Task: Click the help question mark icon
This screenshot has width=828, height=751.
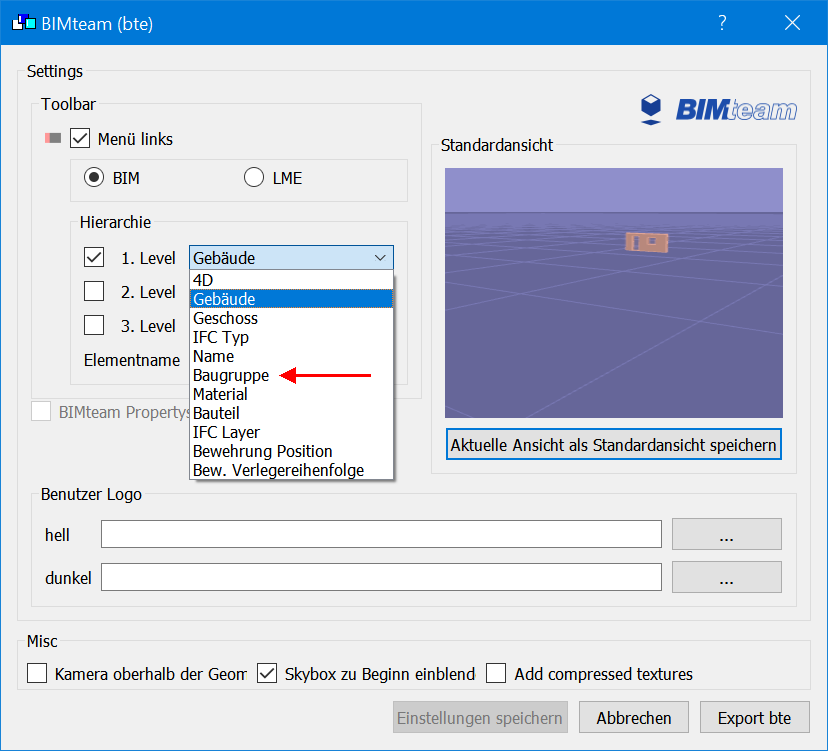Action: coord(722,23)
